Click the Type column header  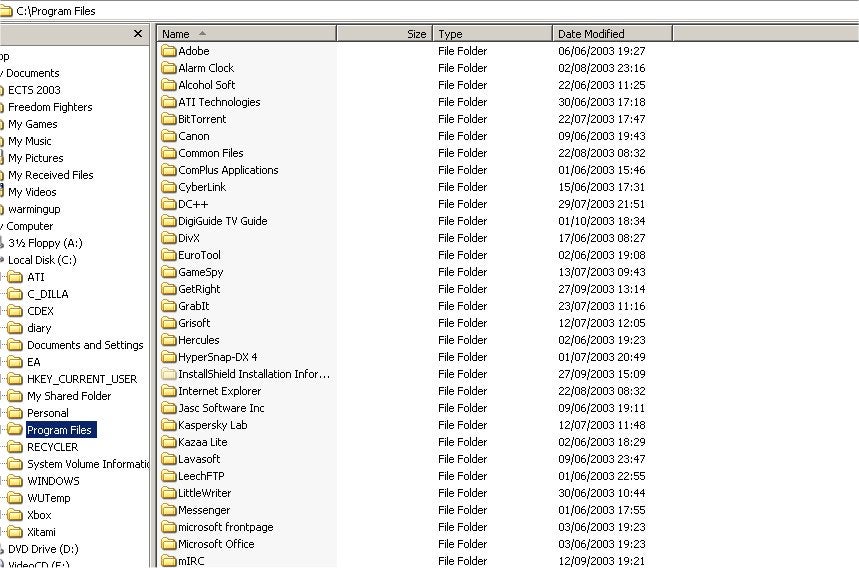click(492, 34)
